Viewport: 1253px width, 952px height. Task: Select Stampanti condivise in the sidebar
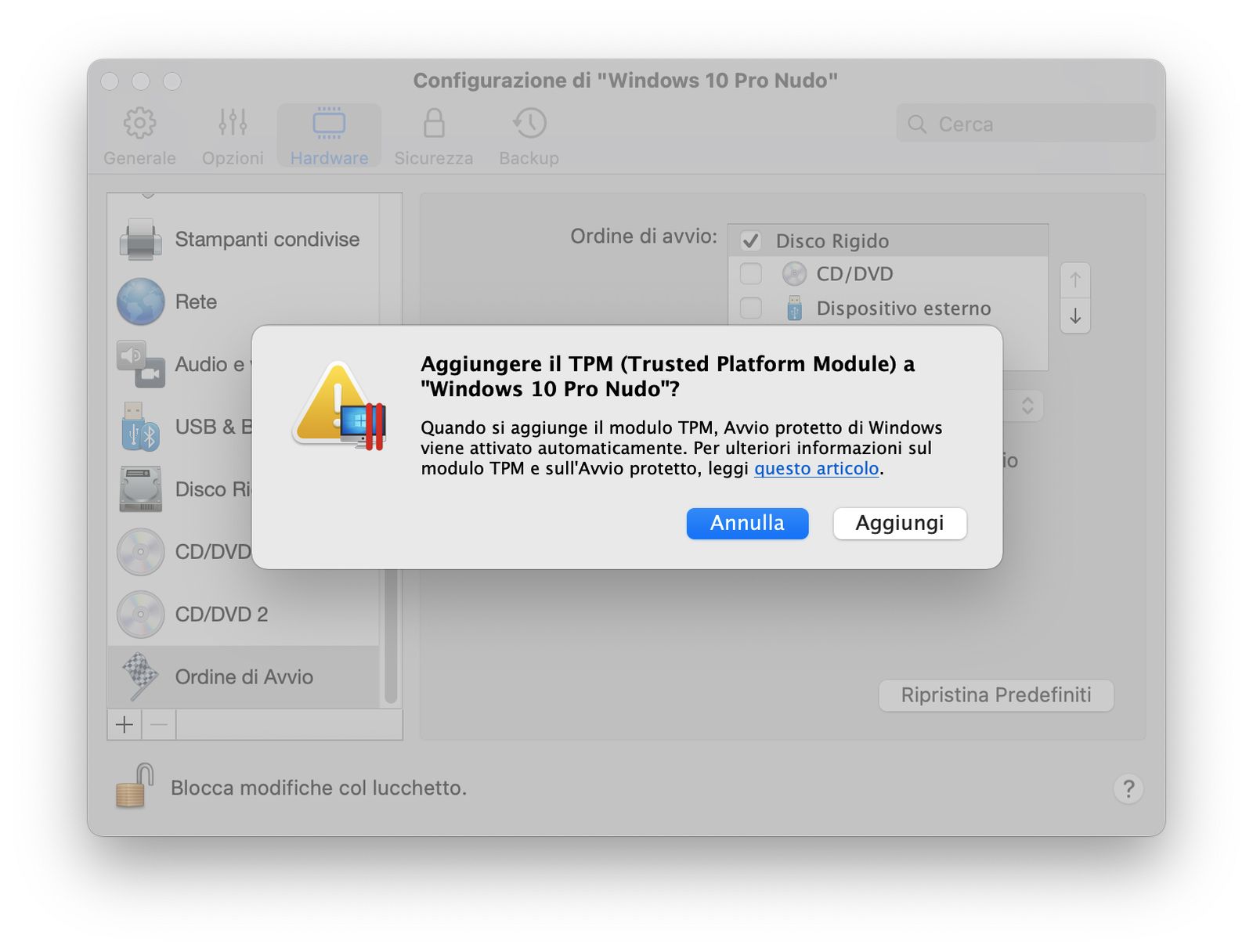244,240
